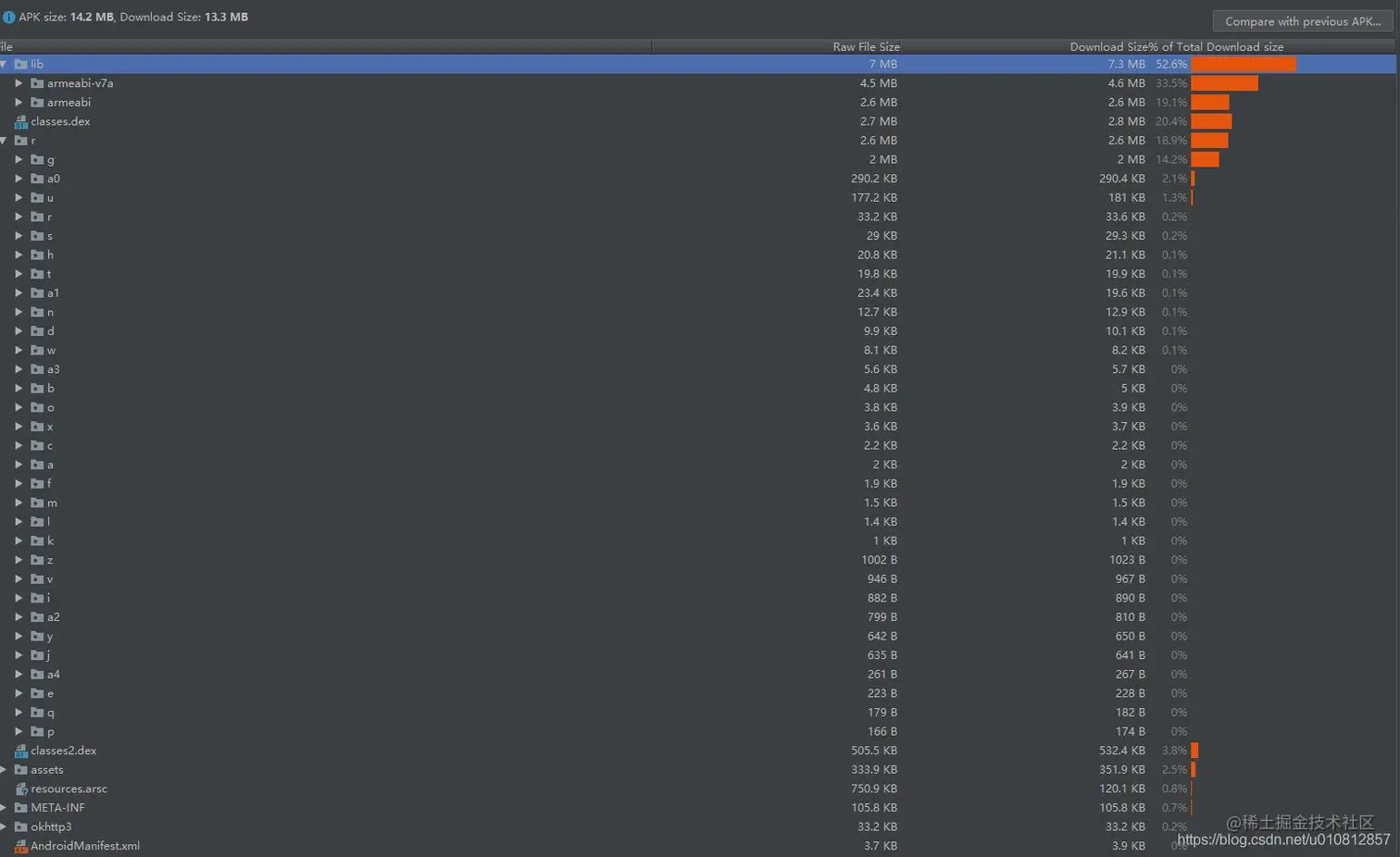Click the o folder icon
This screenshot has height=857, width=1400.
(x=37, y=407)
